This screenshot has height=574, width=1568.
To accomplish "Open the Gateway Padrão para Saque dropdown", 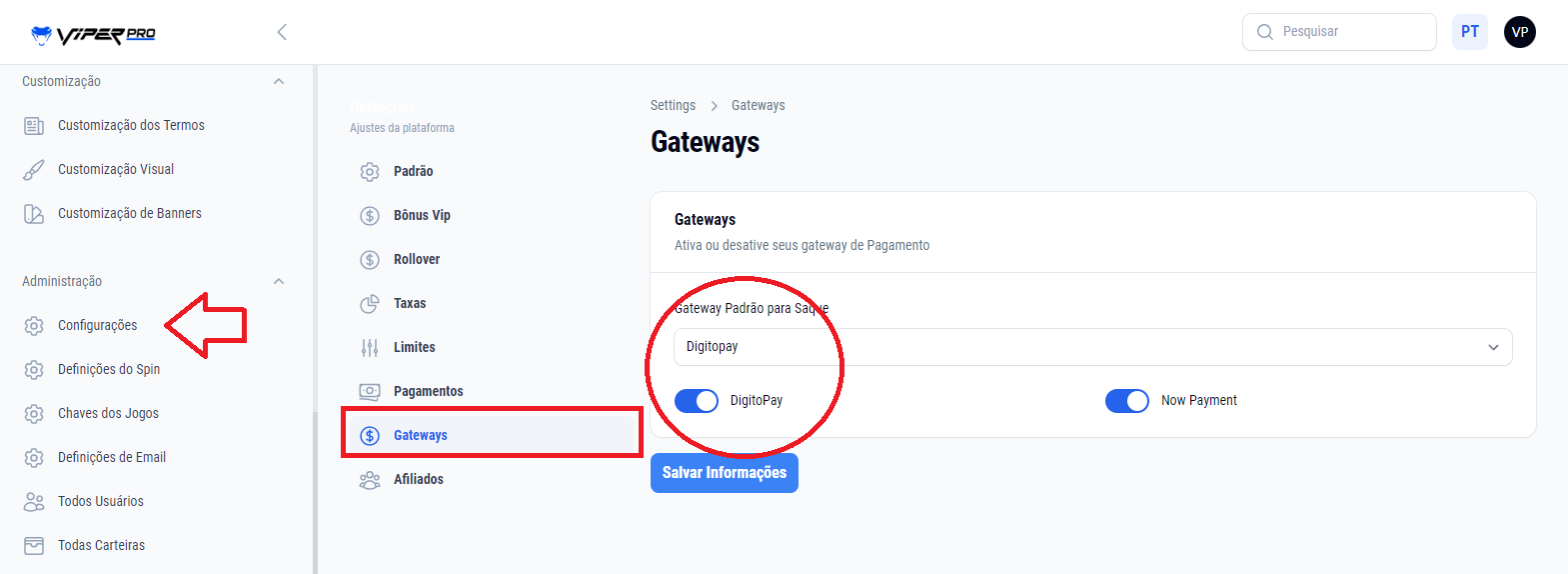I will (1092, 347).
